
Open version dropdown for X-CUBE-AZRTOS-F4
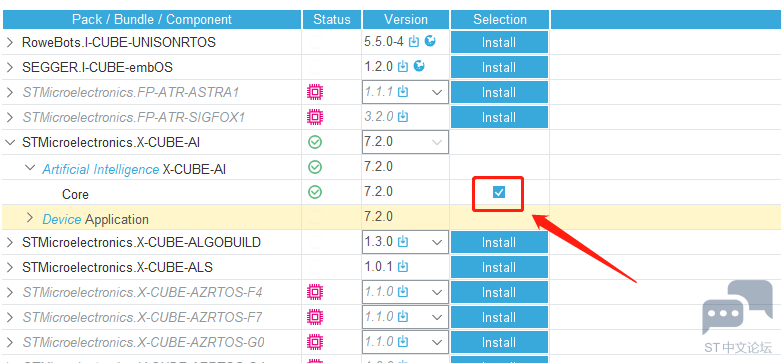pyautogui.click(x=437, y=292)
